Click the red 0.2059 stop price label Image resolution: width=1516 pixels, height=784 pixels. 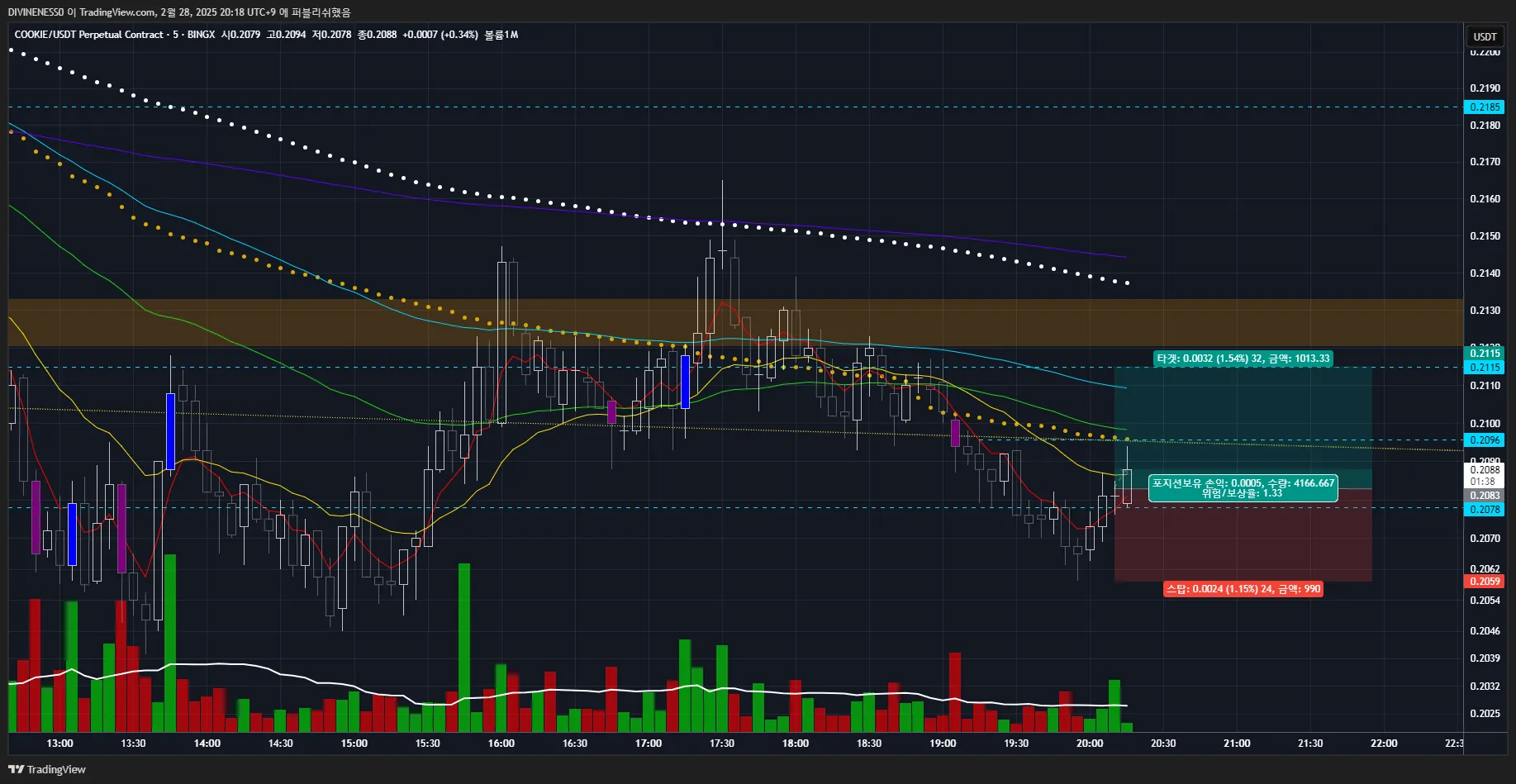point(1485,582)
